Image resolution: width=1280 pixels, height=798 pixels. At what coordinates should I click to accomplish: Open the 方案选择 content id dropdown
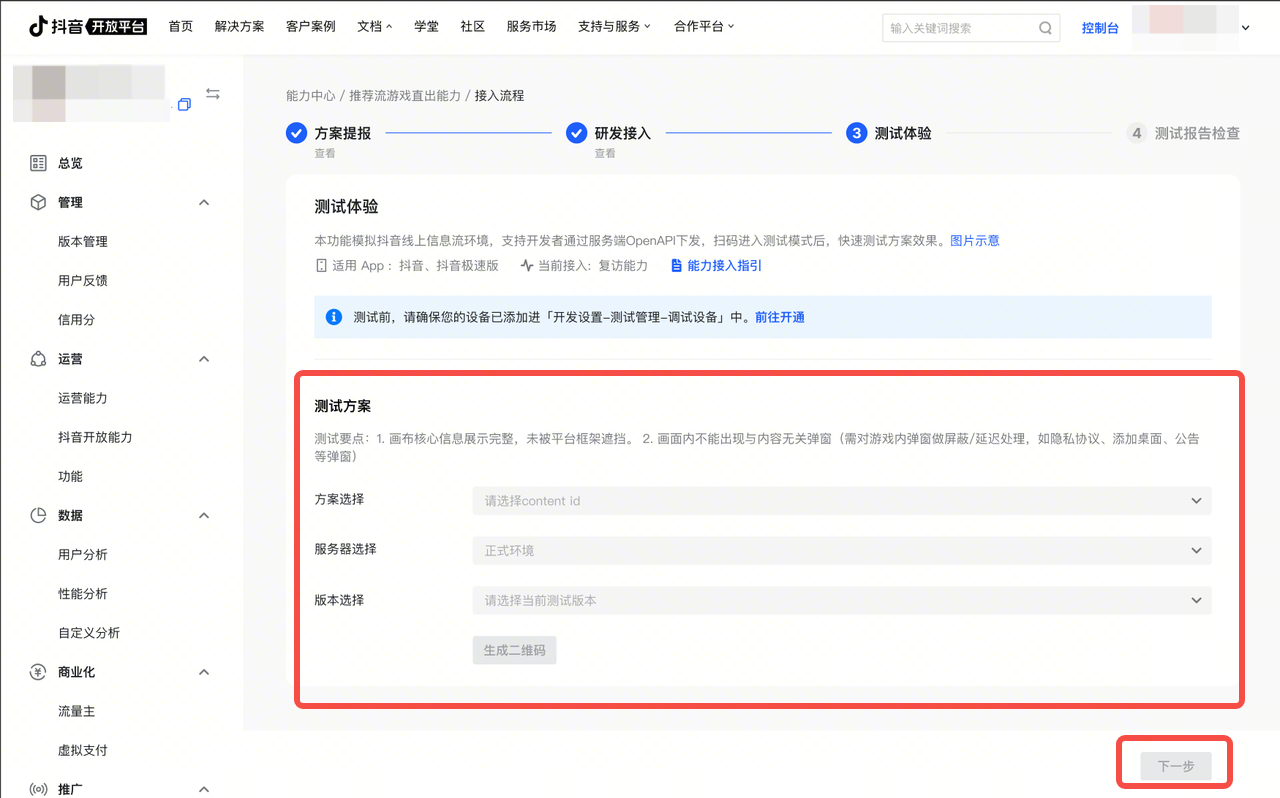pos(841,501)
